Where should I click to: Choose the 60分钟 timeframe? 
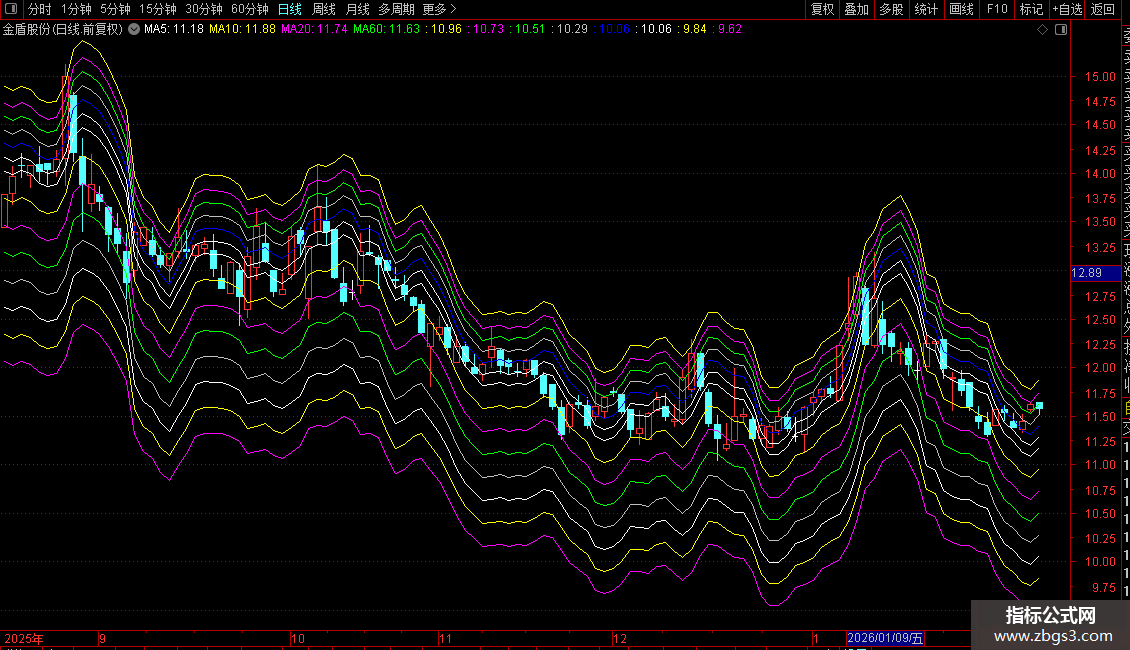250,10
